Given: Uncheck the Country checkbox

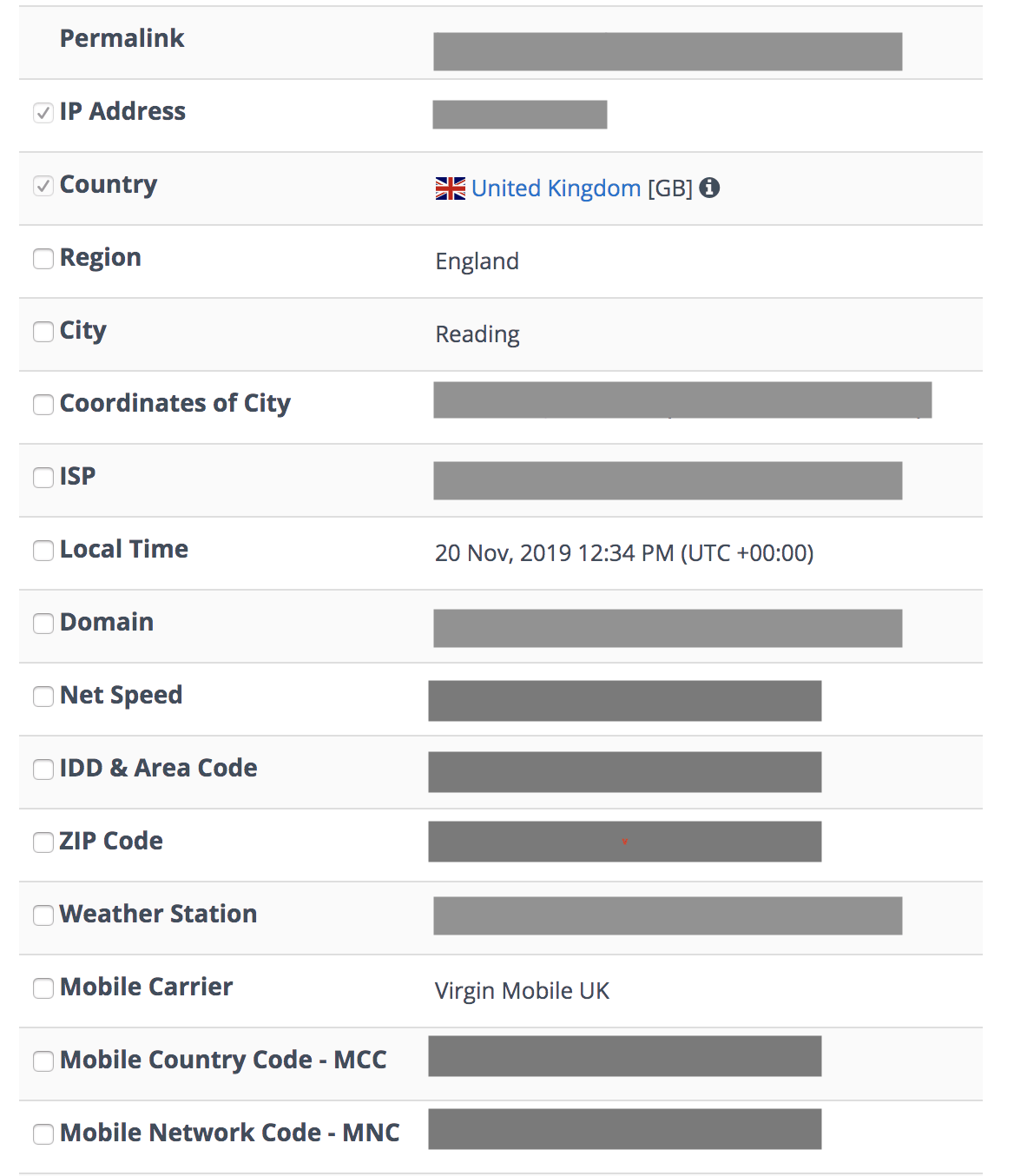Looking at the screenshot, I should point(43,186).
